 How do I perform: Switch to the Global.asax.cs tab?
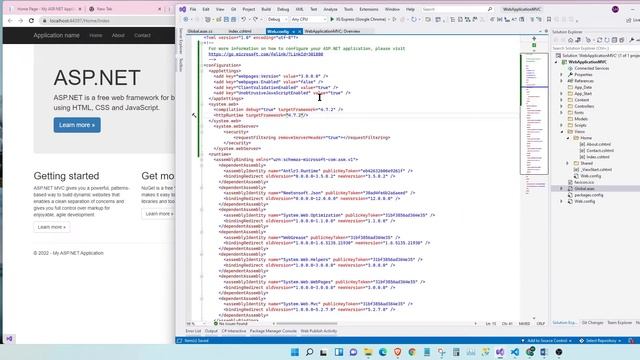coord(200,31)
